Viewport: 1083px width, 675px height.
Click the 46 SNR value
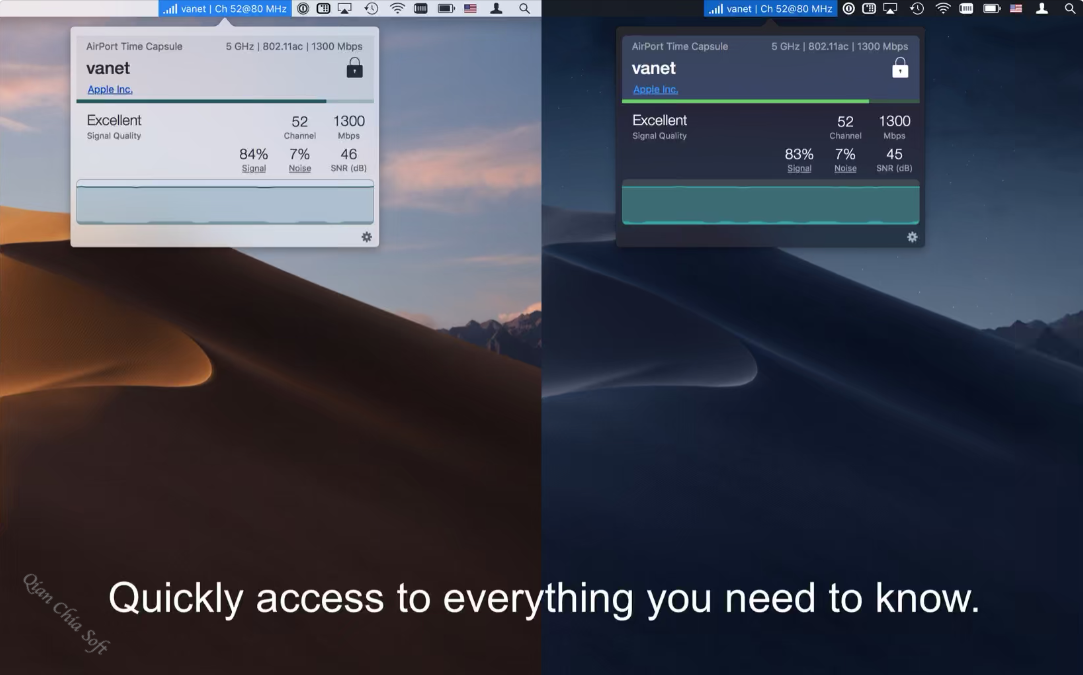point(349,154)
